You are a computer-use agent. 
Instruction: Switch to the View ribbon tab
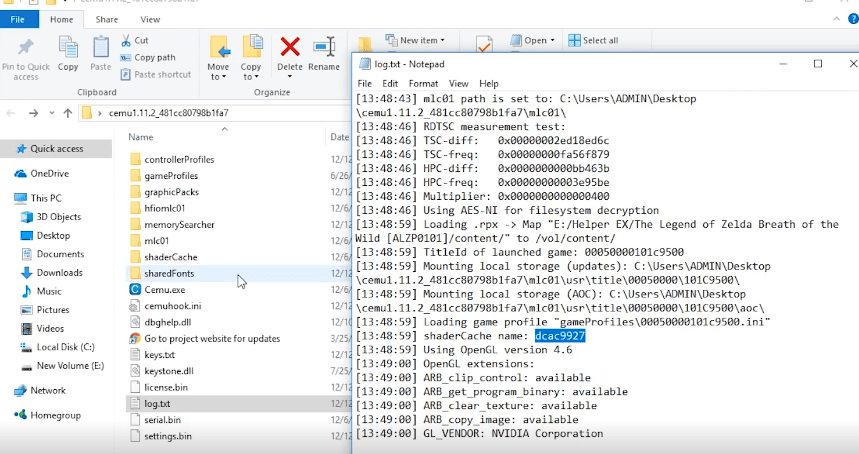pos(150,19)
